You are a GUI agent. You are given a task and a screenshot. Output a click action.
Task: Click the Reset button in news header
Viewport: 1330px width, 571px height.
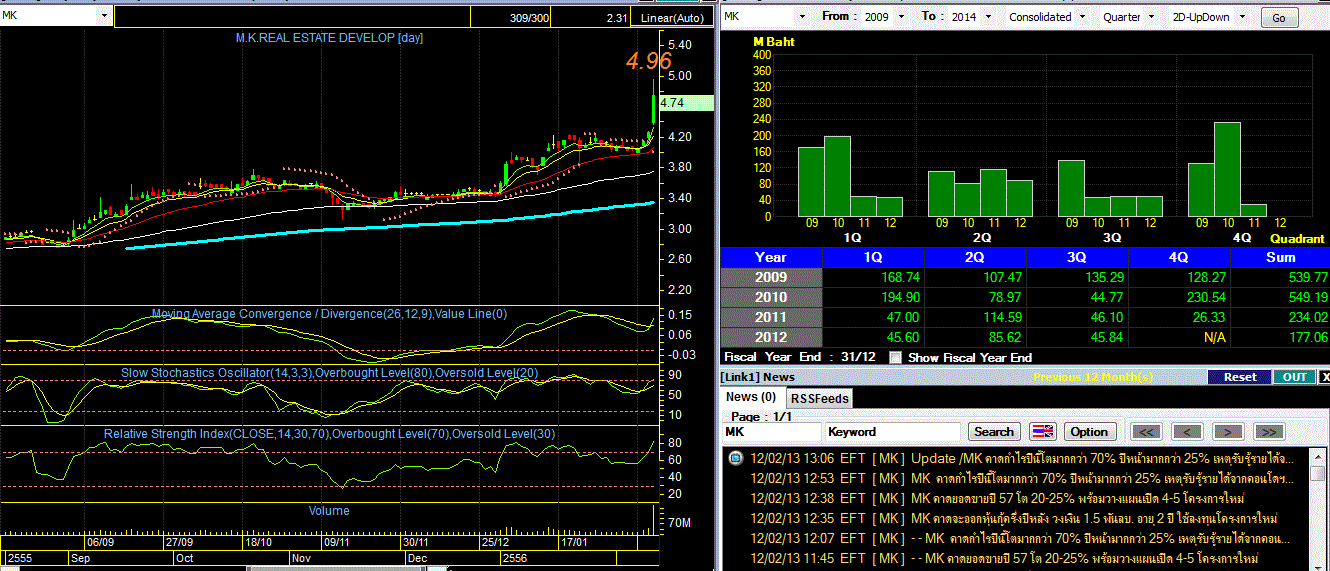pyautogui.click(x=1239, y=377)
